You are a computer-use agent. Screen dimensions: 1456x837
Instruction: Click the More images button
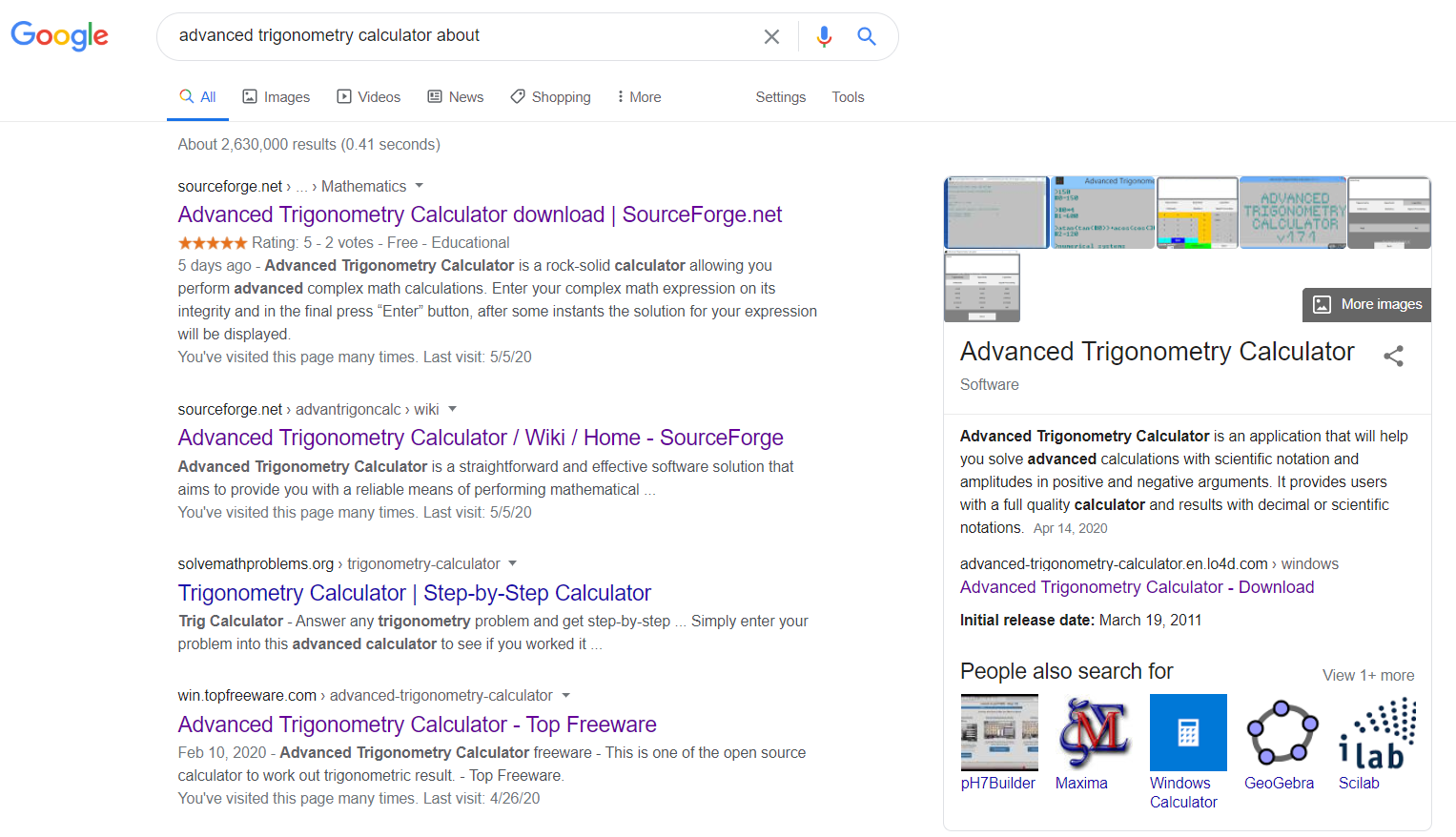1367,304
